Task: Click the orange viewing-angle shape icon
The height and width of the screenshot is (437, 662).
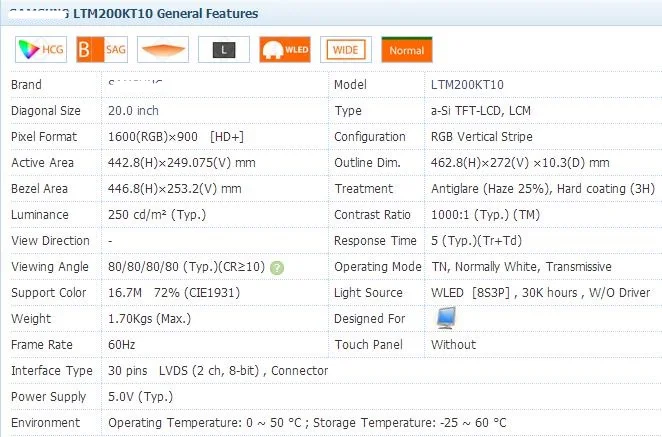Action: [163, 50]
